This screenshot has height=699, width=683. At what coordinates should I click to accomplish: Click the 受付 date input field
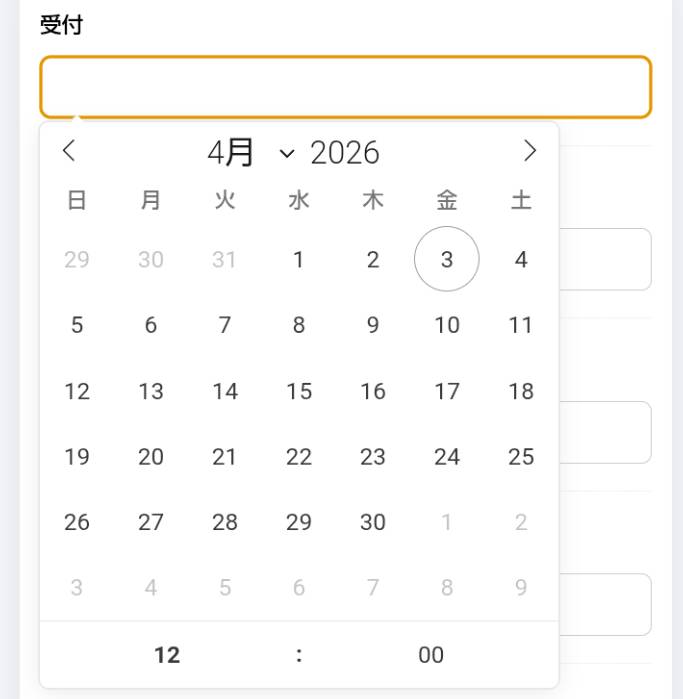(345, 87)
